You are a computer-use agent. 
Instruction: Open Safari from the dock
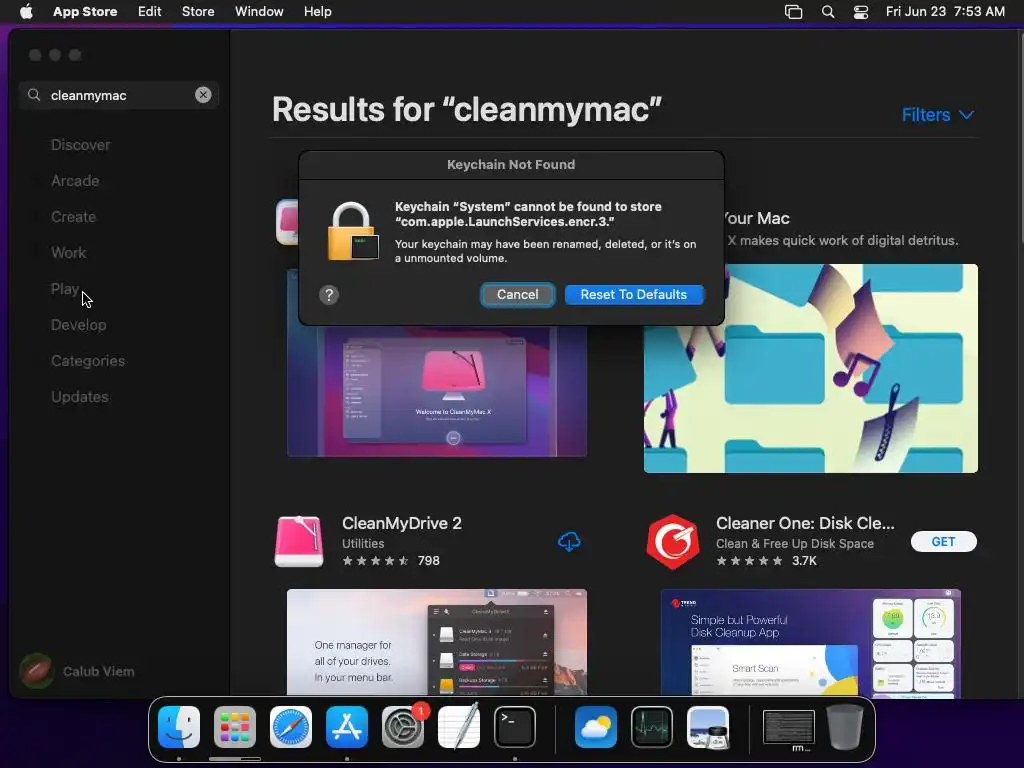[291, 727]
